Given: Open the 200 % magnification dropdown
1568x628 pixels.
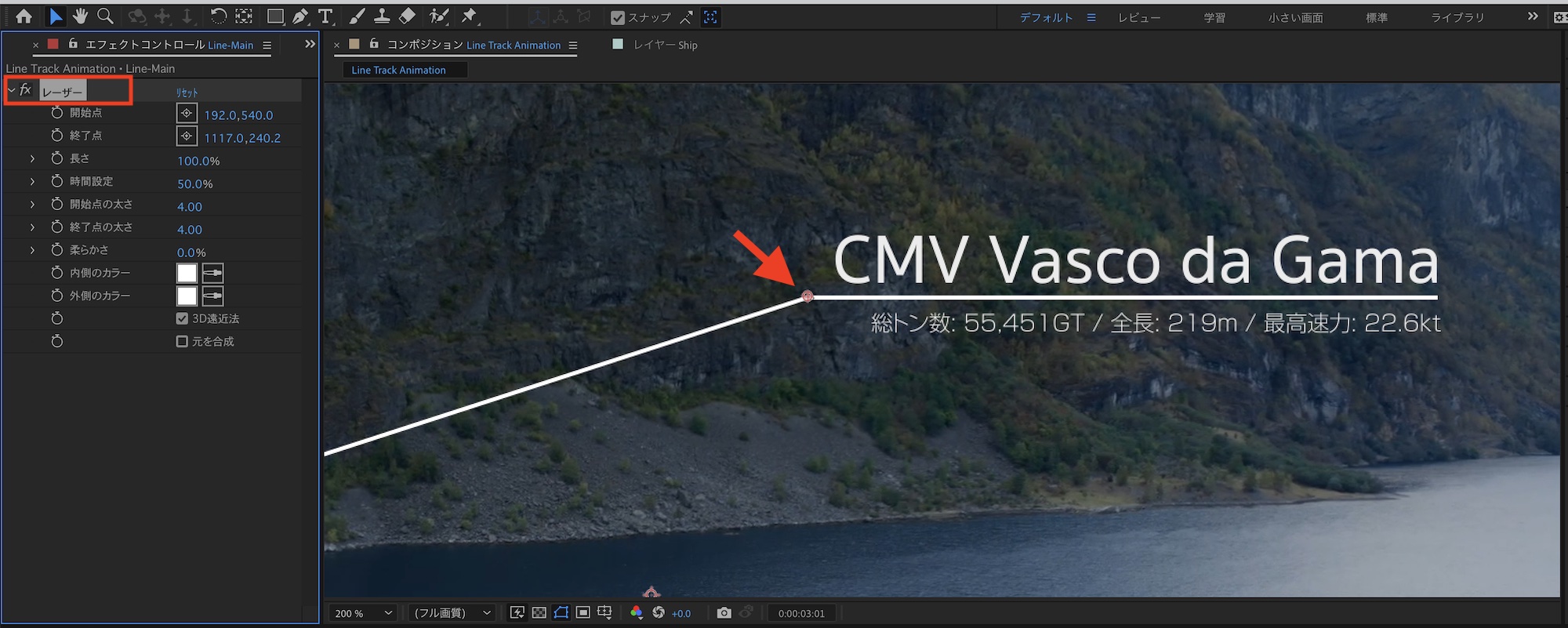Looking at the screenshot, I should (364, 613).
